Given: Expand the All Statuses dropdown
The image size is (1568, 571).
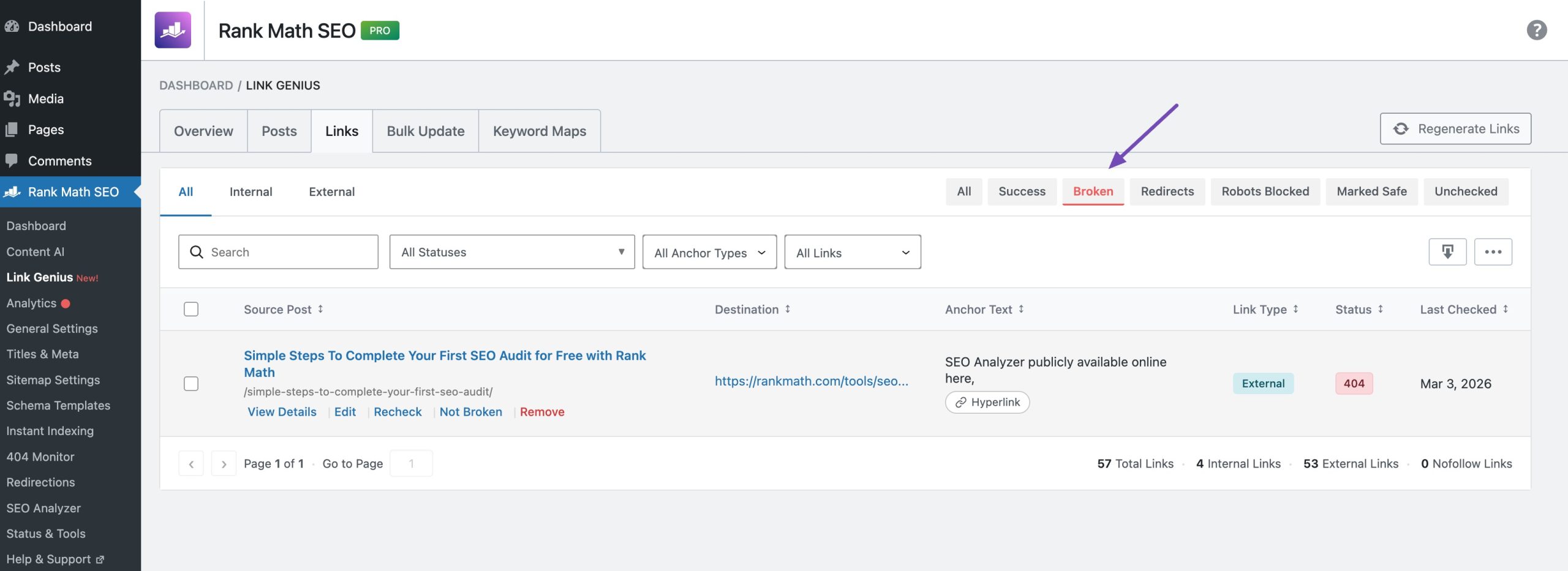Looking at the screenshot, I should pyautogui.click(x=511, y=252).
